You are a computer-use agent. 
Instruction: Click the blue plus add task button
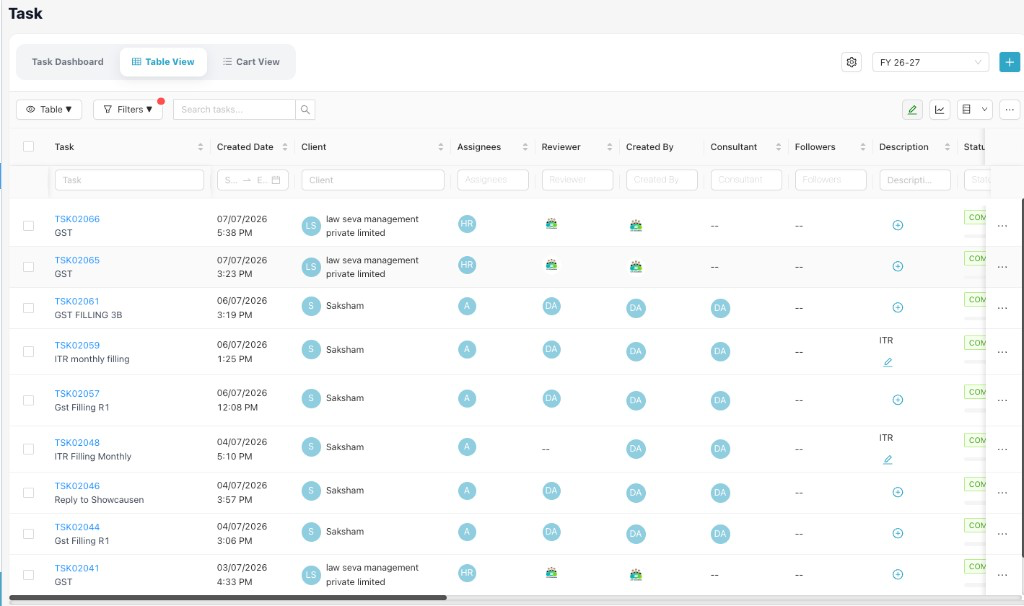(x=1009, y=62)
